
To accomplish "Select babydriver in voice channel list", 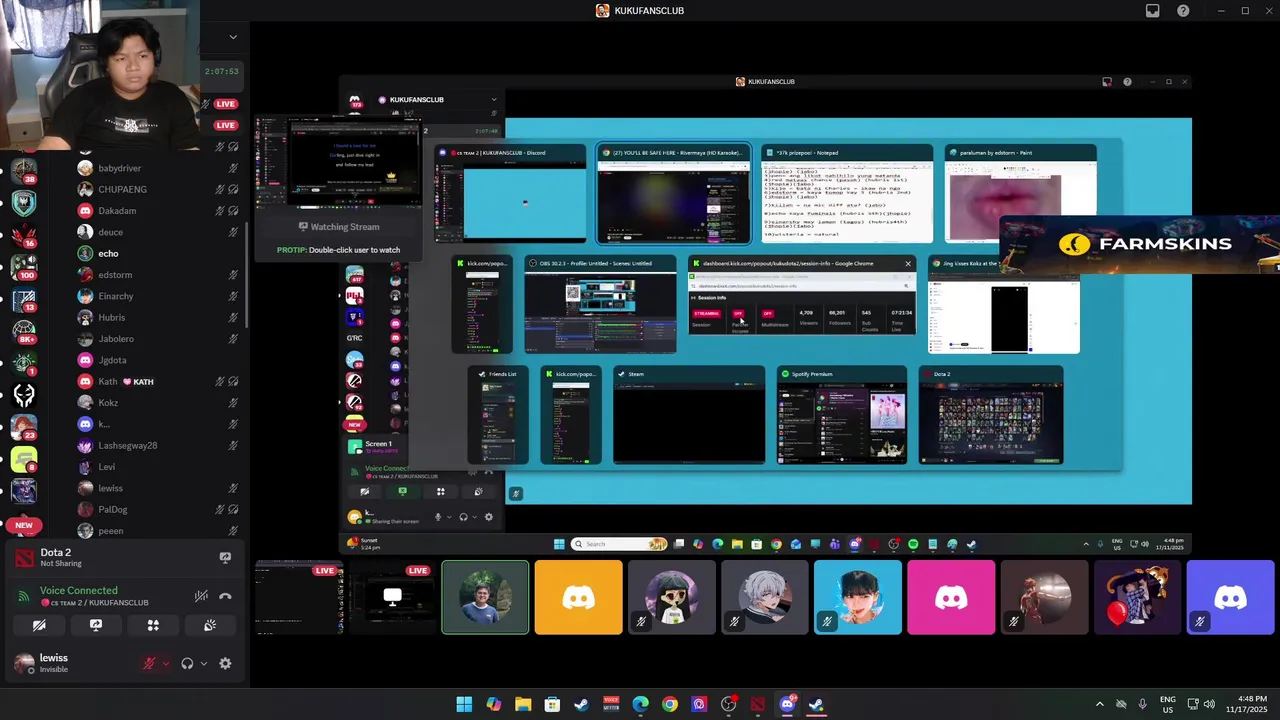I will click(x=119, y=168).
